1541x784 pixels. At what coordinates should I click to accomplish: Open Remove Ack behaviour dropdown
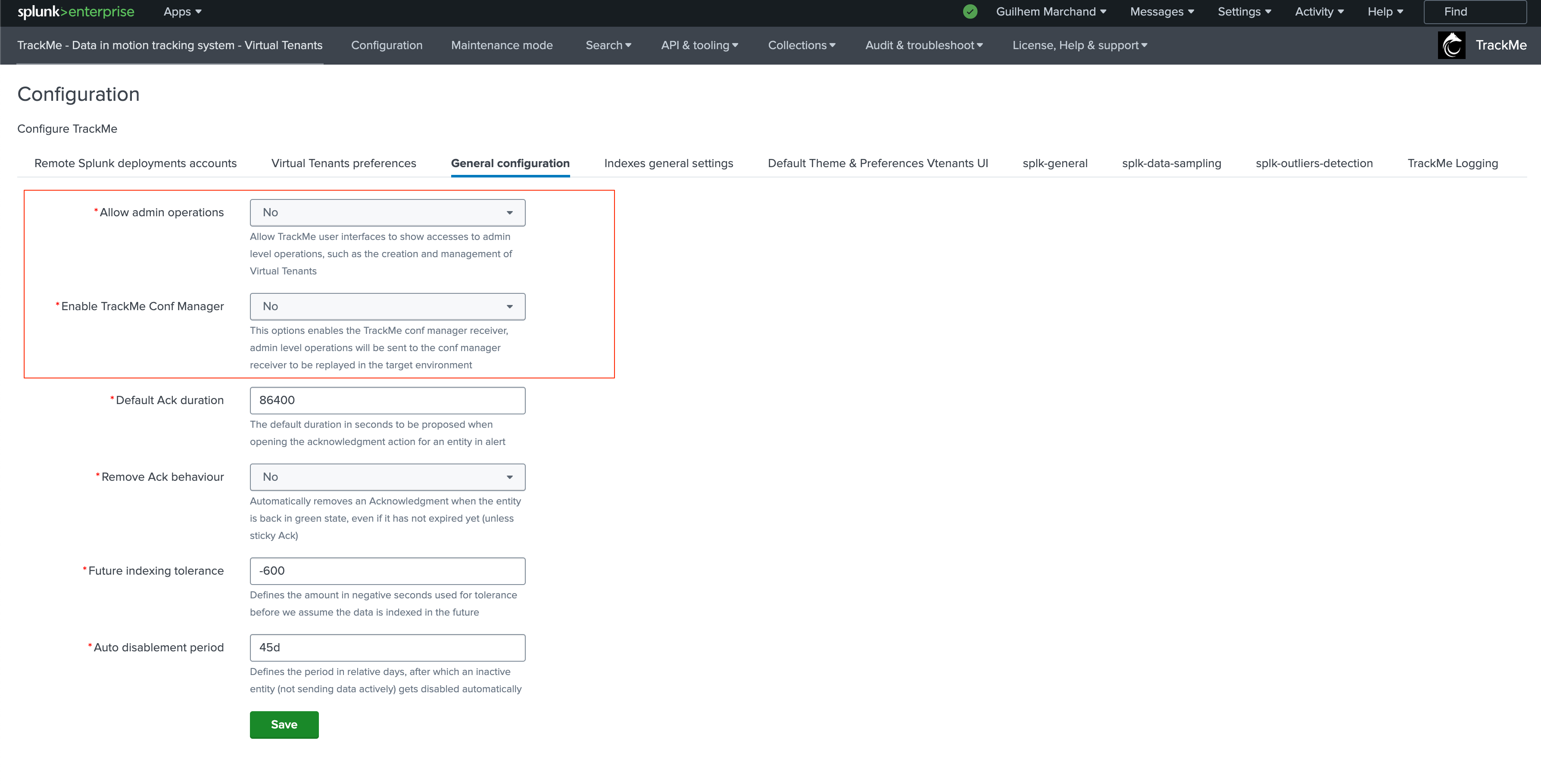(x=387, y=476)
